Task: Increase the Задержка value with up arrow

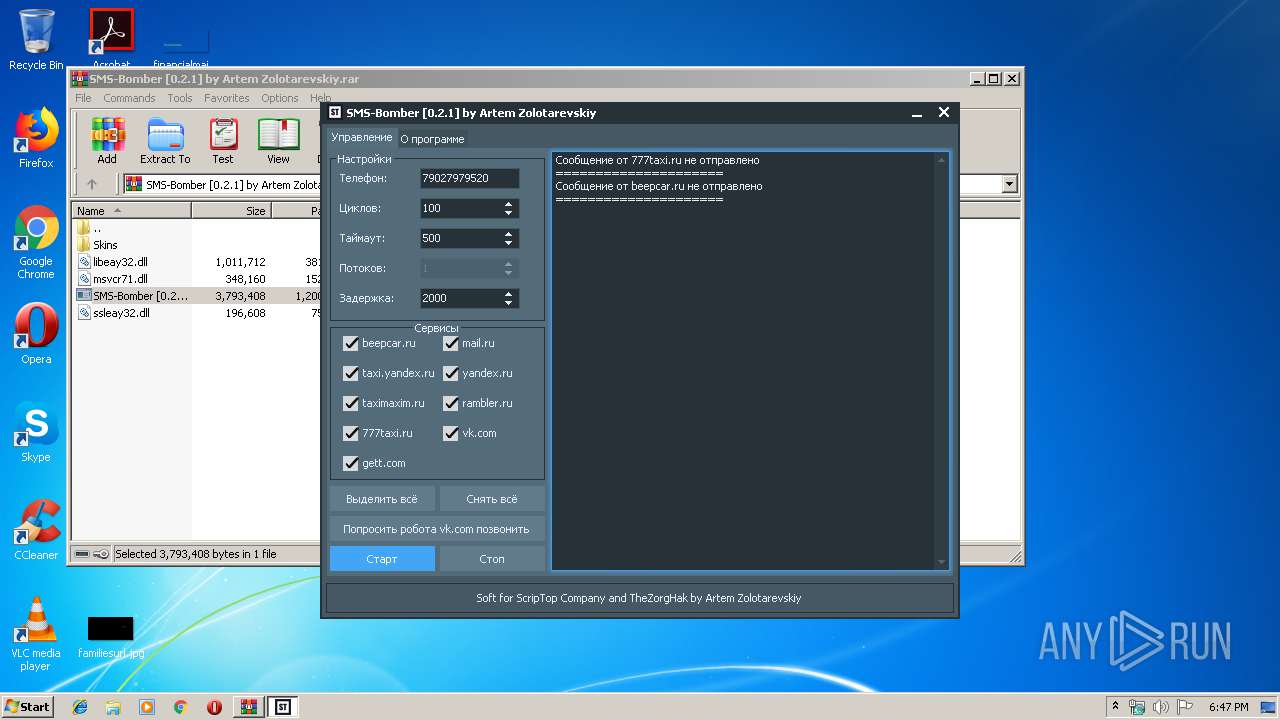Action: coord(508,294)
